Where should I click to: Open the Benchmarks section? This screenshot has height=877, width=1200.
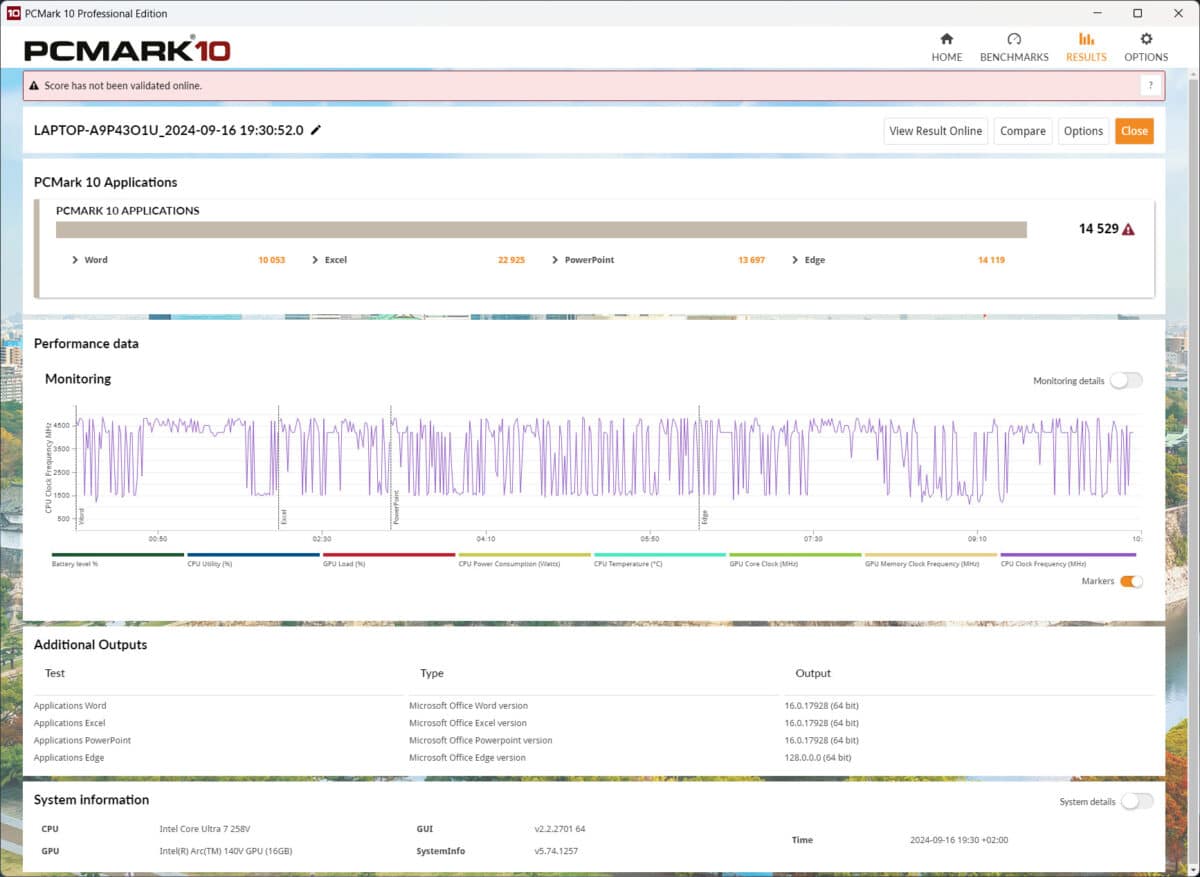pos(1014,47)
